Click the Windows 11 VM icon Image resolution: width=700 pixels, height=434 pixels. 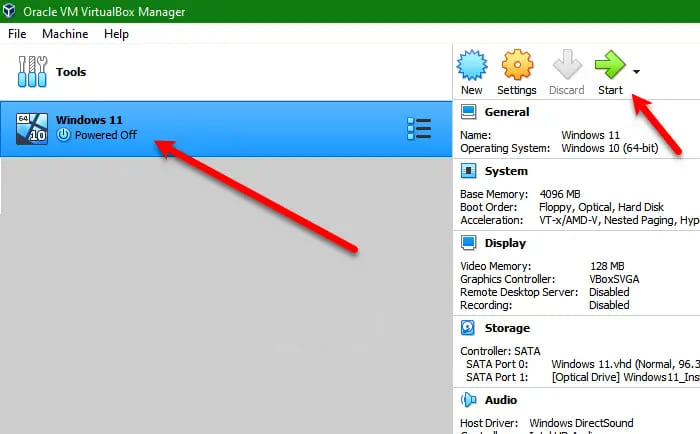pyautogui.click(x=33, y=128)
